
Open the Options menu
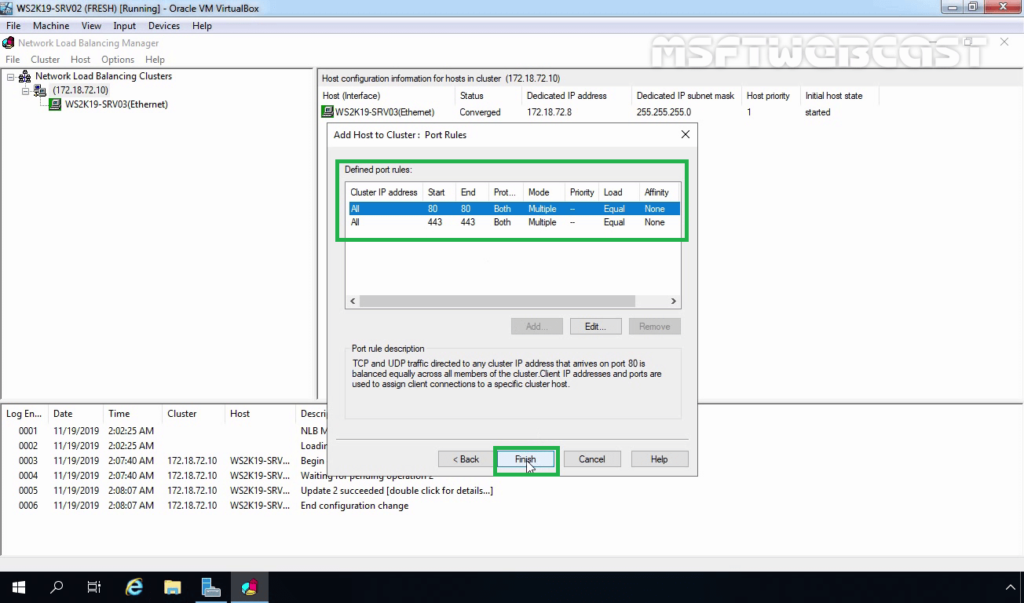click(118, 59)
